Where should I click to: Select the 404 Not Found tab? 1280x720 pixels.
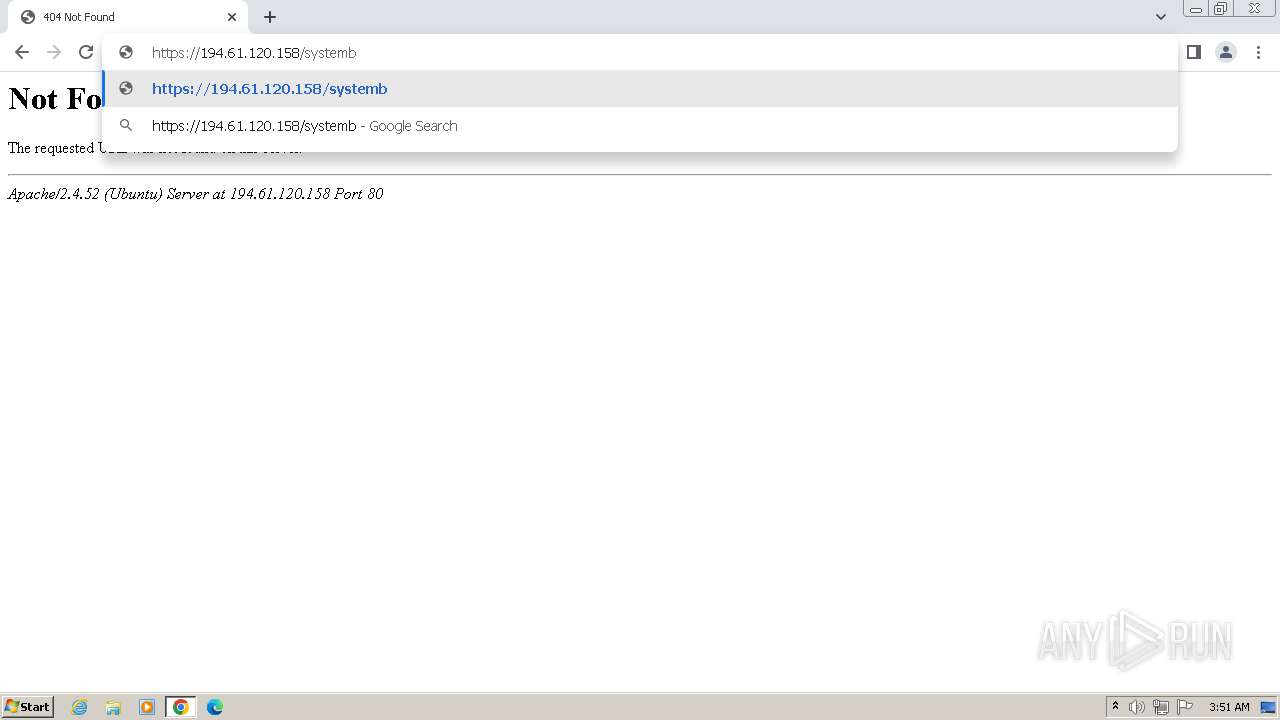[x=128, y=17]
